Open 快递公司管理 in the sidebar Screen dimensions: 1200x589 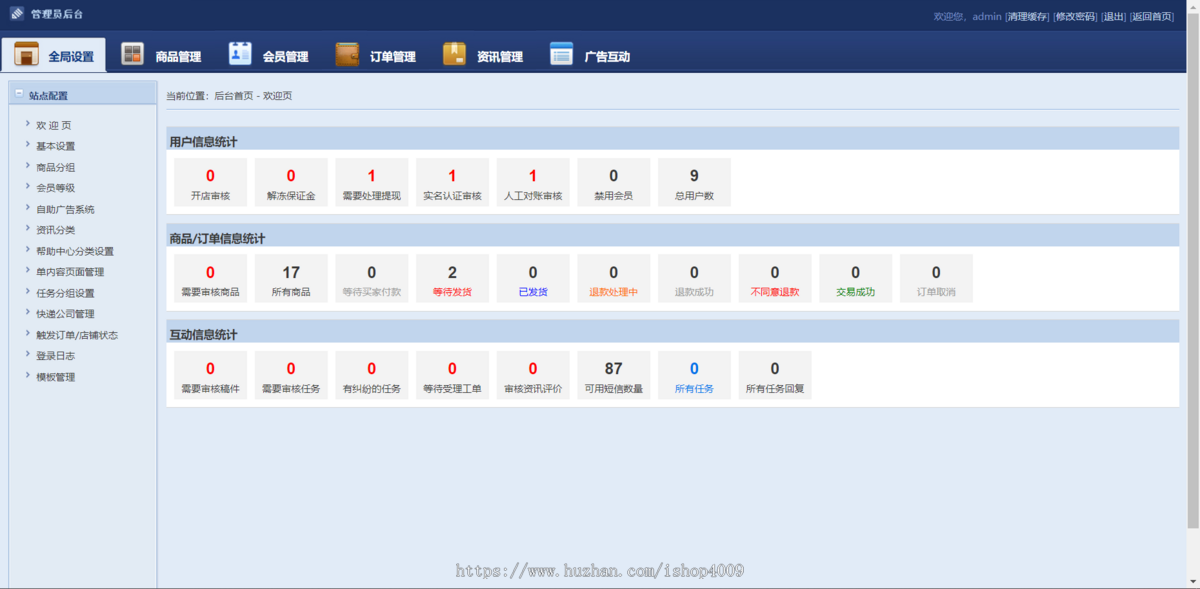click(65, 314)
